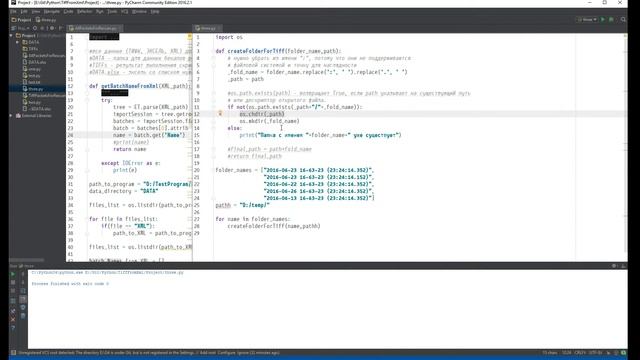Image resolution: width=640 pixels, height=360 pixels.
Task: Open the Help menu
Action: click(x=155, y=11)
